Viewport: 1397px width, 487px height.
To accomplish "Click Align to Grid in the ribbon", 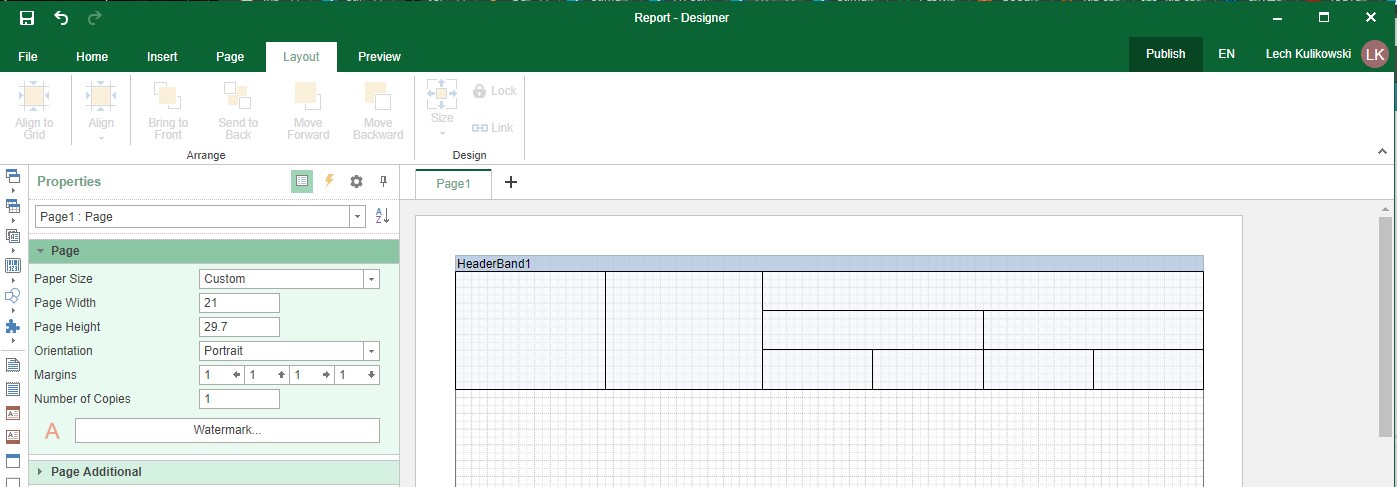I will [x=35, y=111].
